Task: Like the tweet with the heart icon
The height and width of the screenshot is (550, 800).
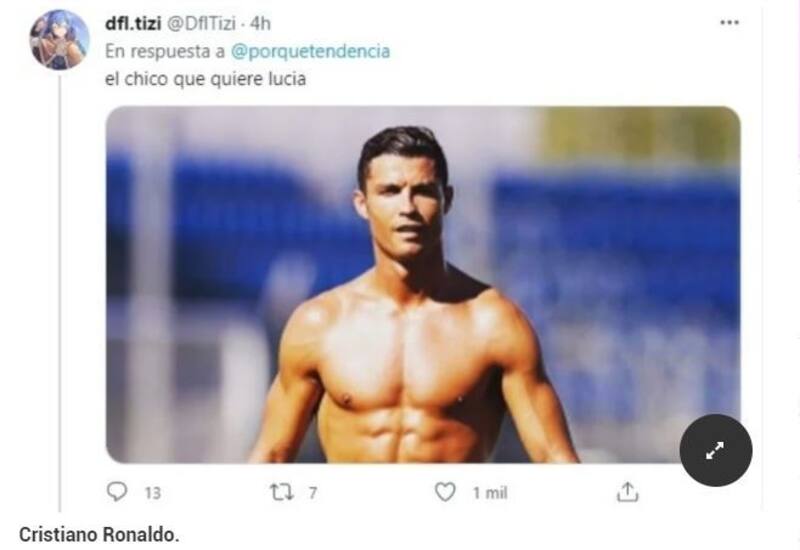Action: [x=445, y=492]
